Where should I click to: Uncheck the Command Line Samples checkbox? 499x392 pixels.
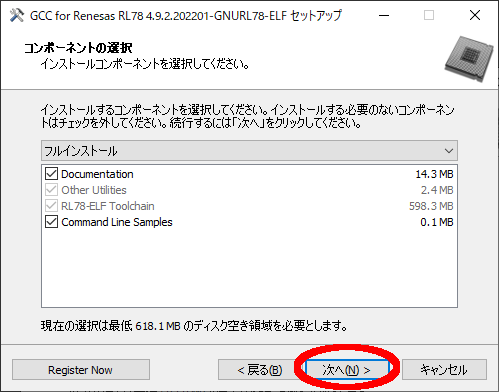51,222
